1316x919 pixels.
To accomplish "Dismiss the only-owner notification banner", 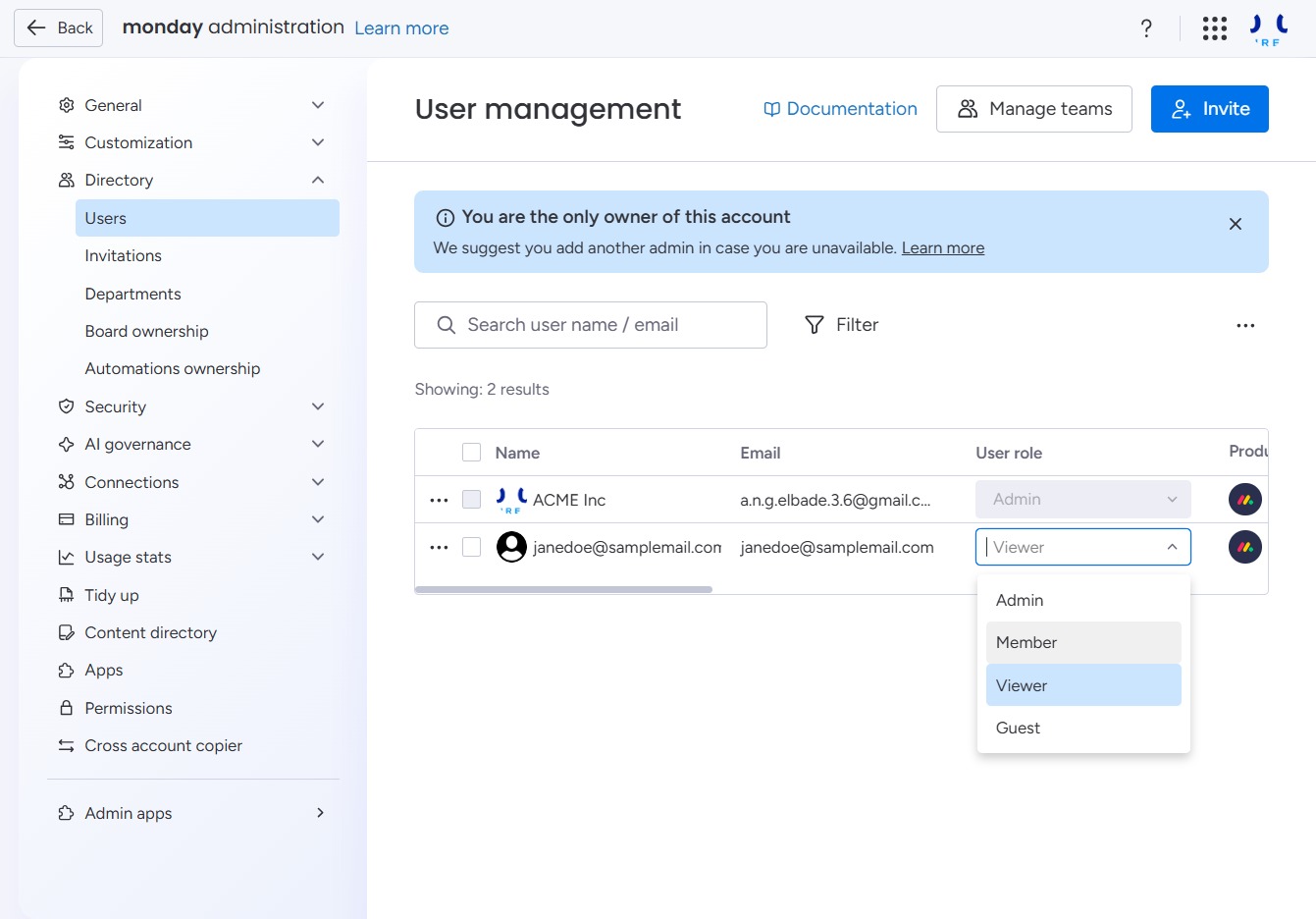I will 1236,224.
